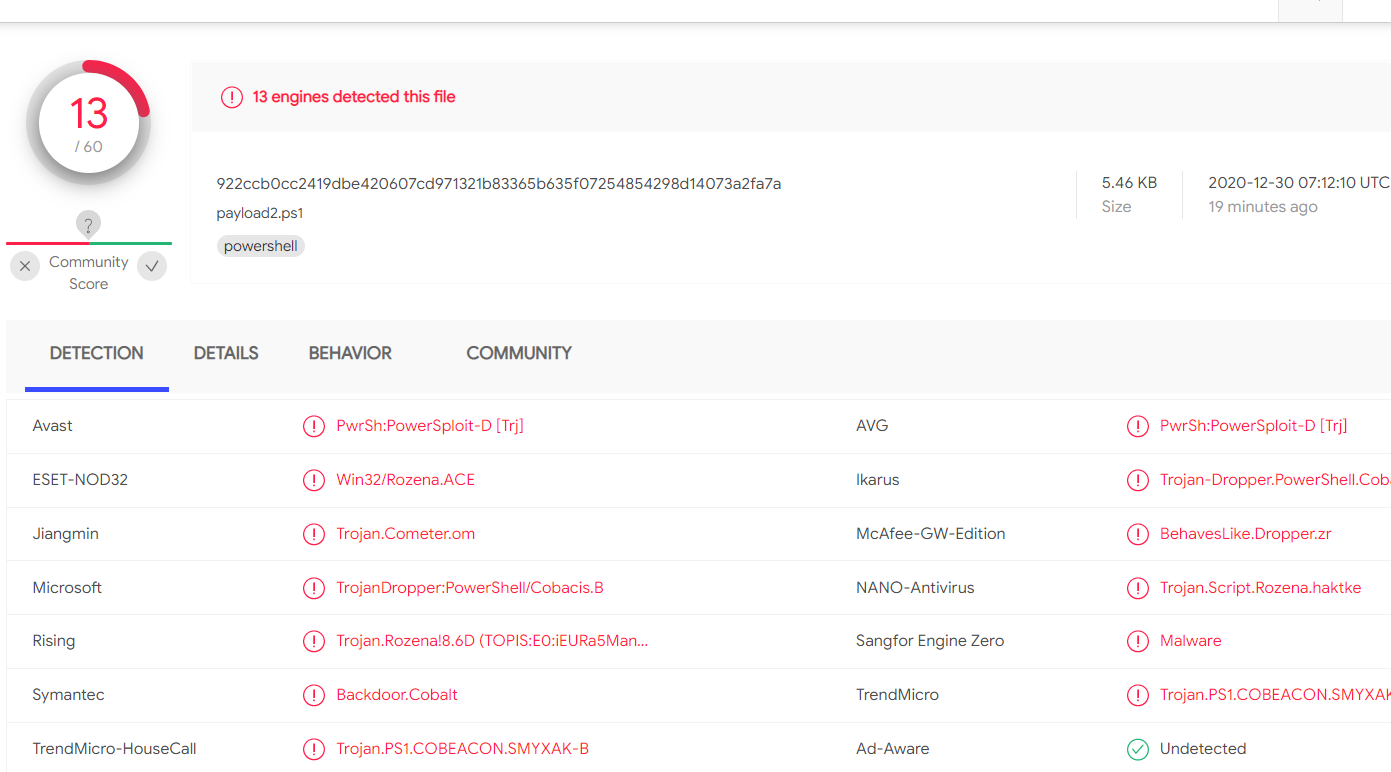Click the Avast engine name
Image resolution: width=1391 pixels, height=772 pixels.
53,426
